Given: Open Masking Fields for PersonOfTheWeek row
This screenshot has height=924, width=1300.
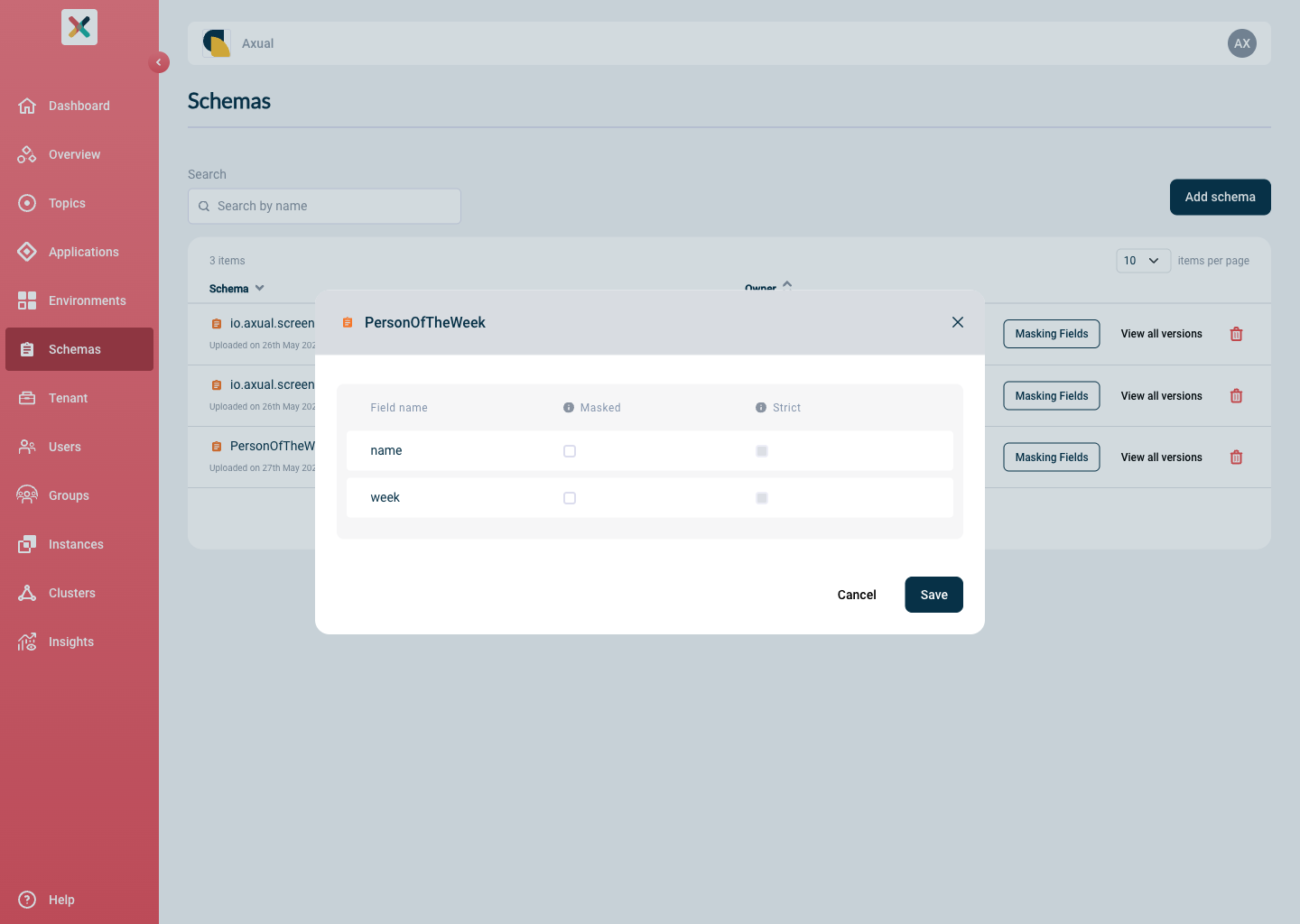Looking at the screenshot, I should (x=1052, y=457).
